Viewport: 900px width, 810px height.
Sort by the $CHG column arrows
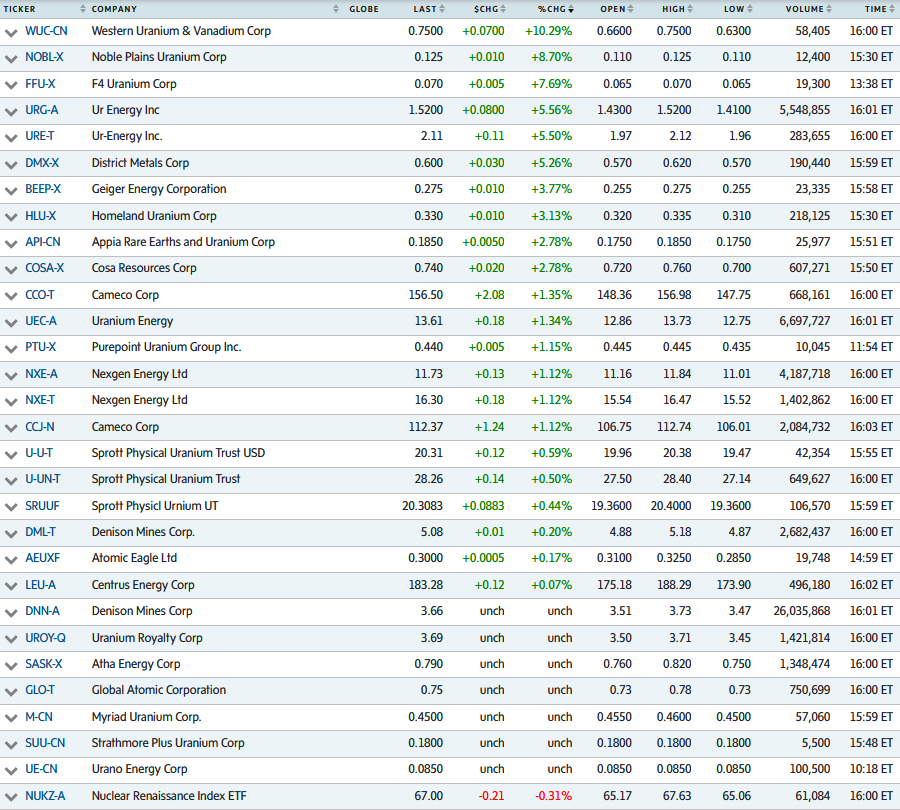503,9
